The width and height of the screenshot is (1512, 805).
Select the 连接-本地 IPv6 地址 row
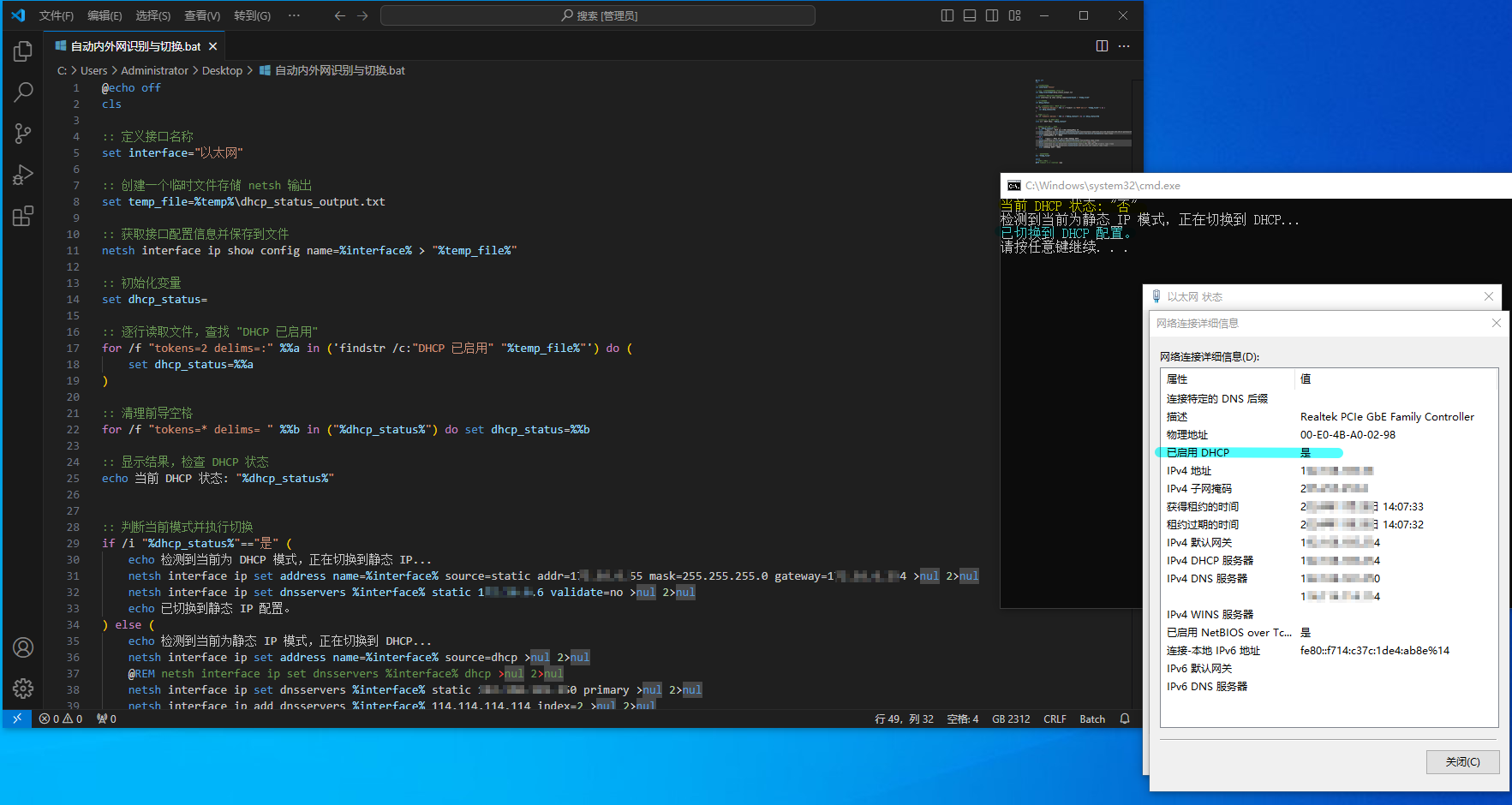coord(1330,650)
